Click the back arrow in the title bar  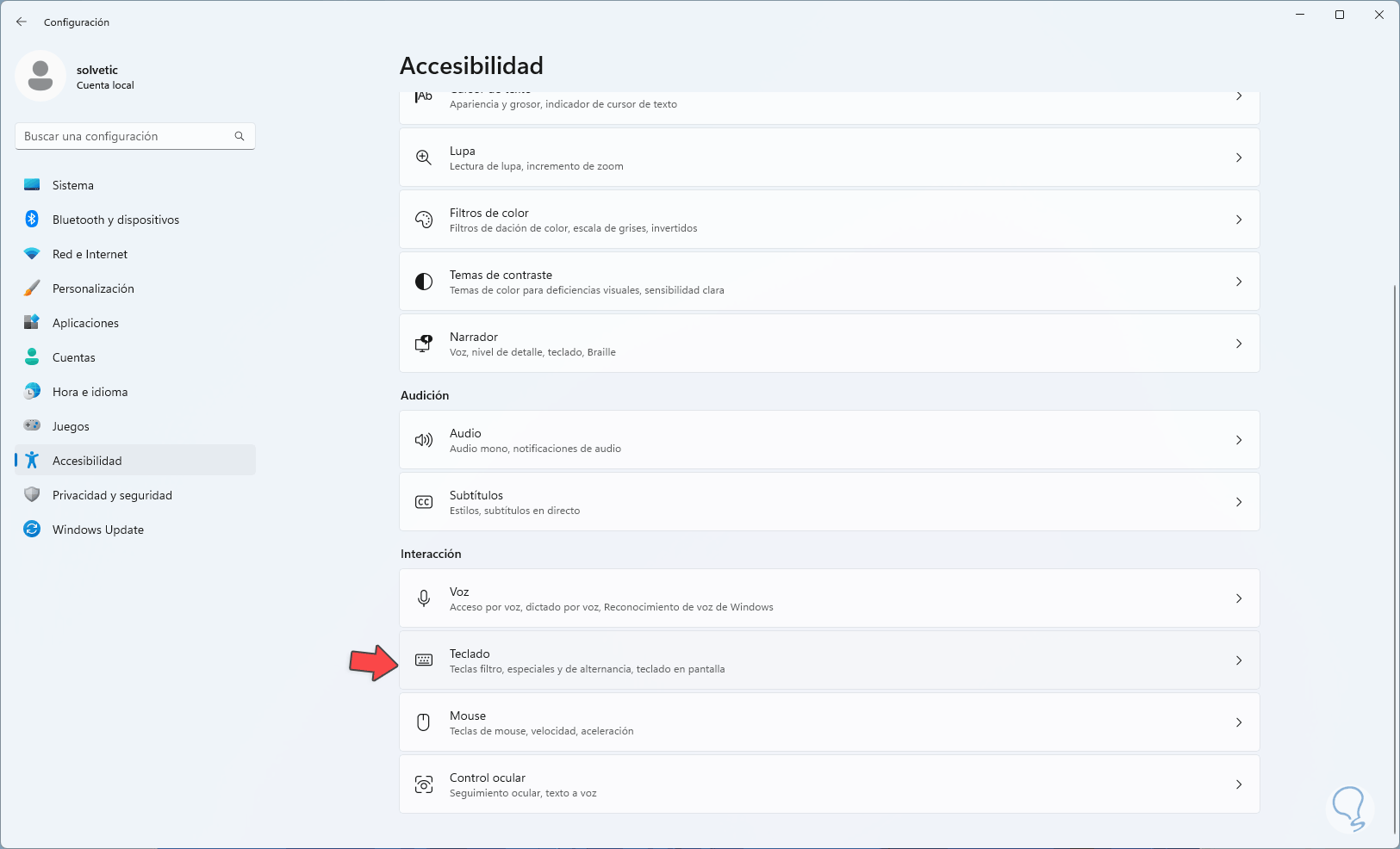coord(22,22)
